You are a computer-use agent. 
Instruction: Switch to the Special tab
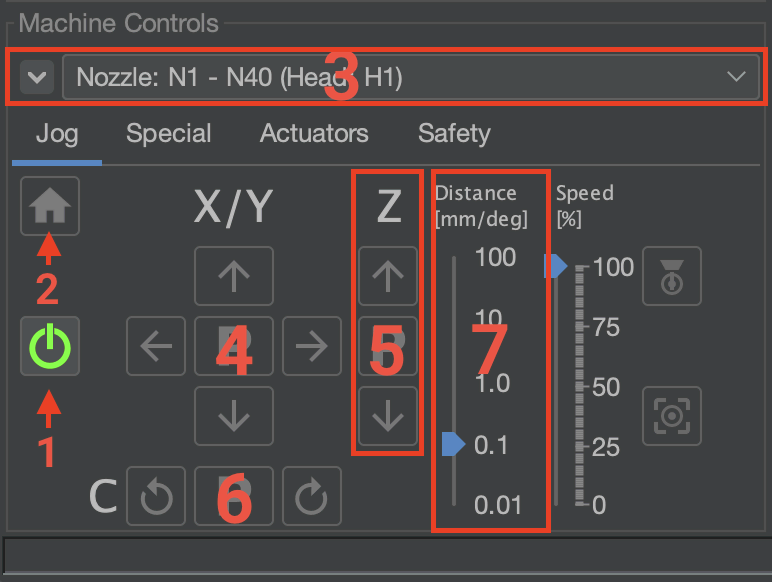point(168,134)
